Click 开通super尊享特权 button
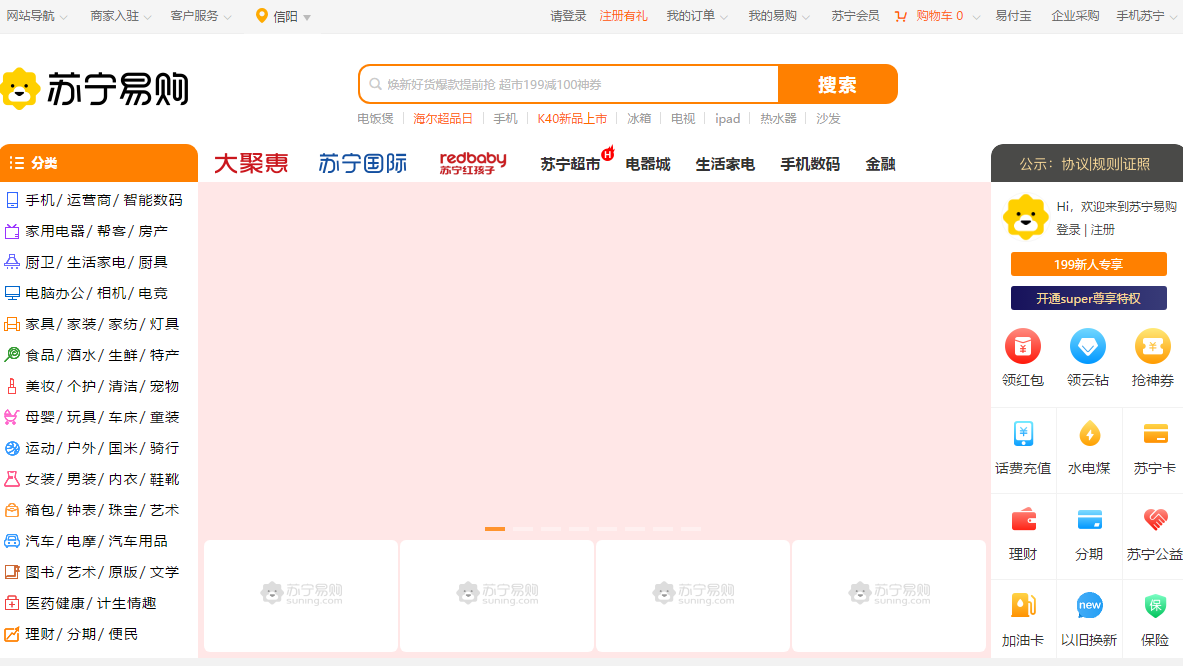Screen dimensions: 1183x666 pos(1089,298)
